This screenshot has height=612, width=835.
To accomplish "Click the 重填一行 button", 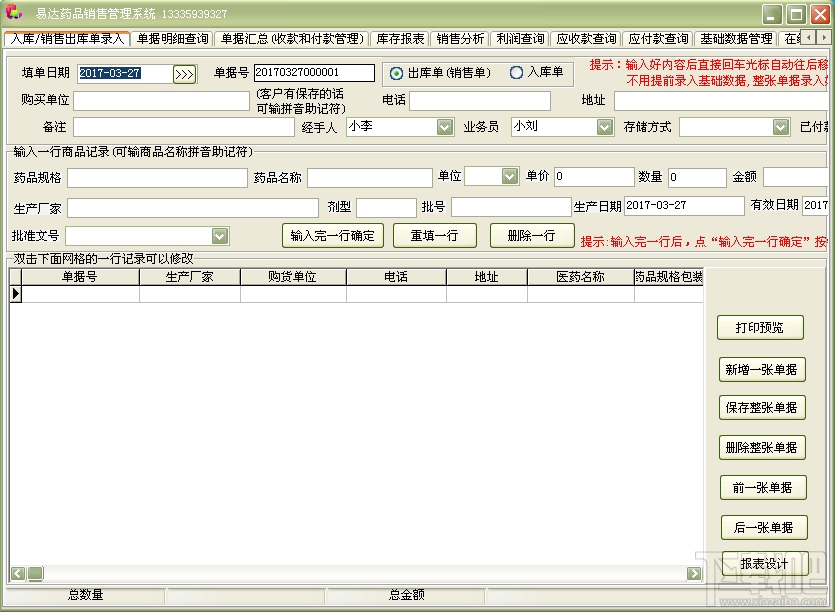I will [435, 235].
